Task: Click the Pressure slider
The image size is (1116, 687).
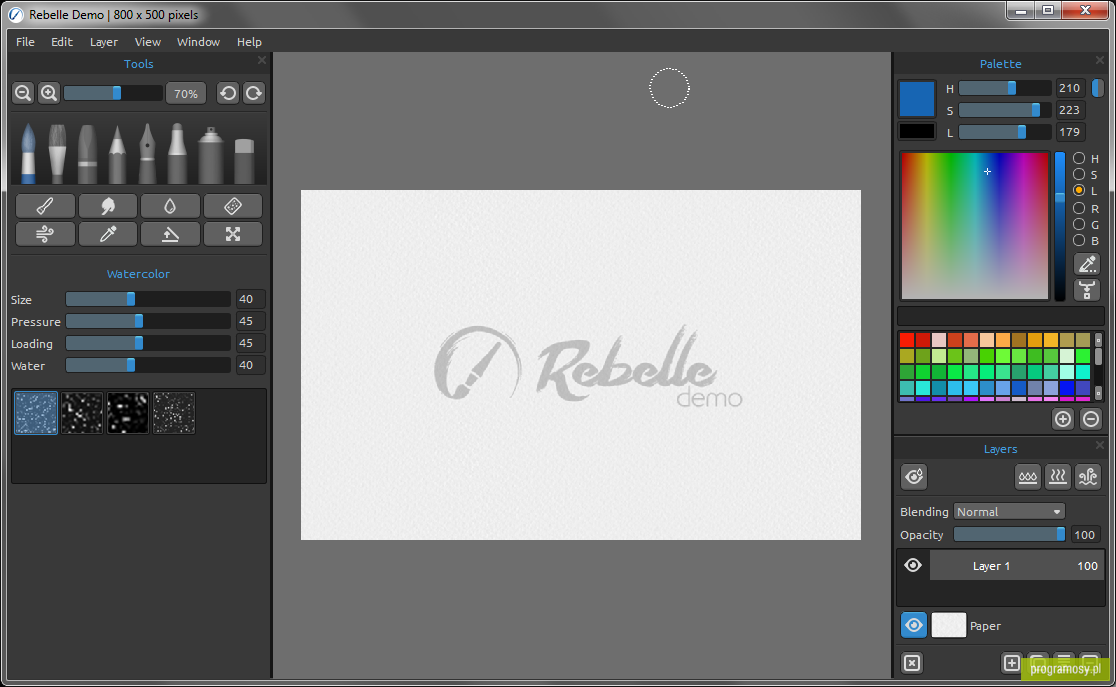Action: point(148,321)
